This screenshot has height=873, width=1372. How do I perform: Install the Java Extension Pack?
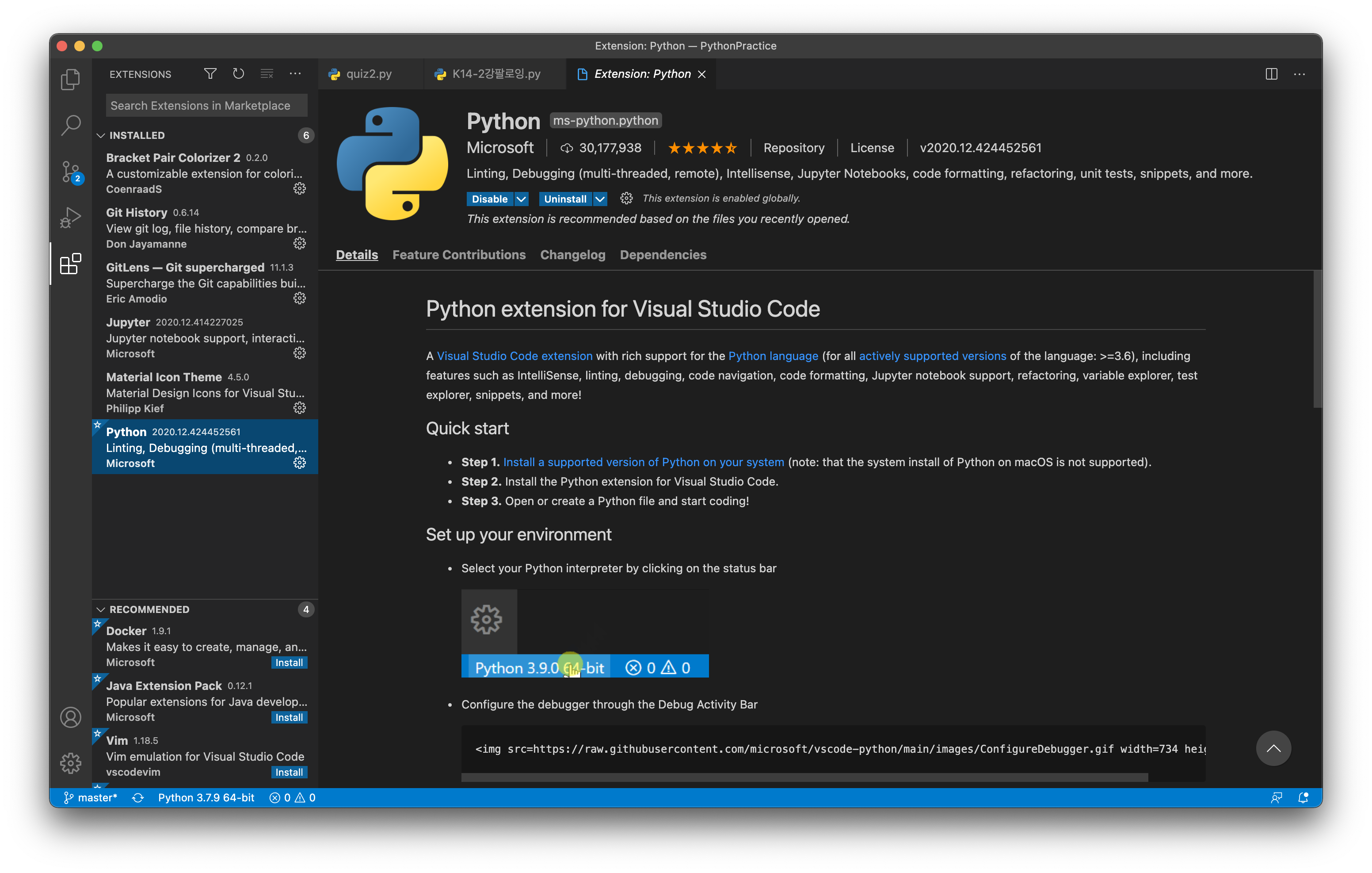click(x=290, y=717)
